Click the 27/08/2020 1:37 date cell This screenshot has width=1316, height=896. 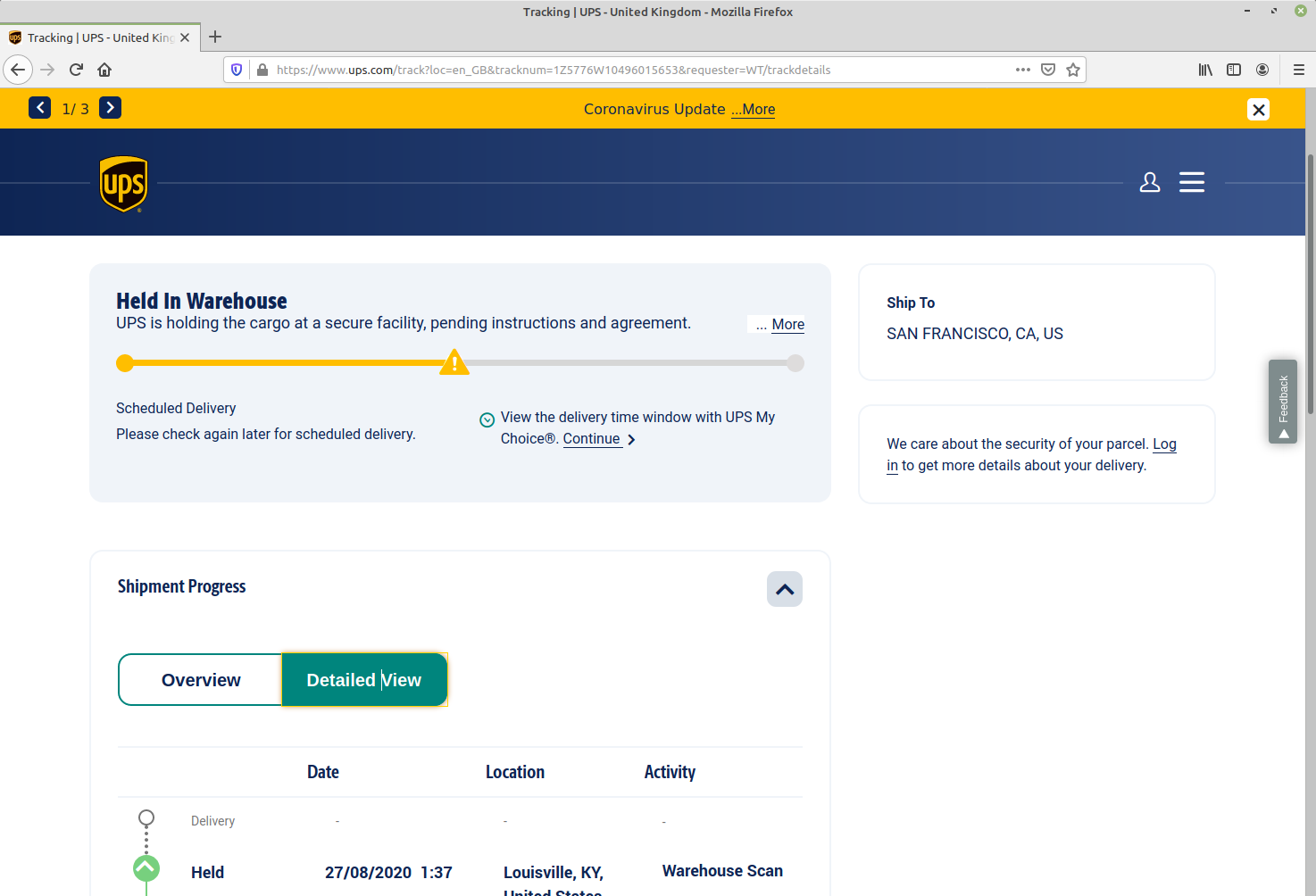click(388, 873)
